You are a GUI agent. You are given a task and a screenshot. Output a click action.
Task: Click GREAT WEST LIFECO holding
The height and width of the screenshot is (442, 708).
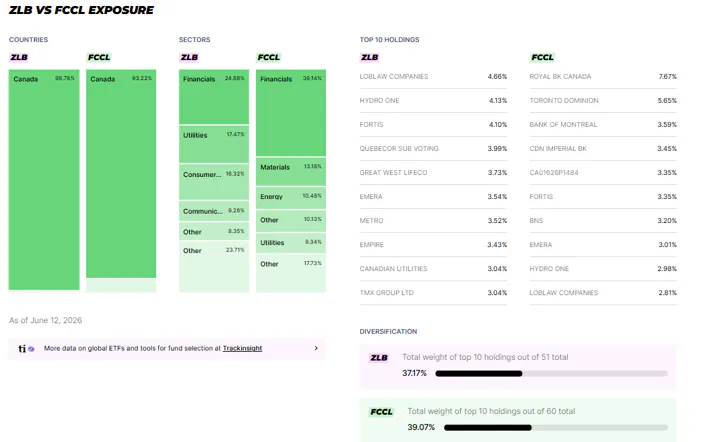(393, 172)
